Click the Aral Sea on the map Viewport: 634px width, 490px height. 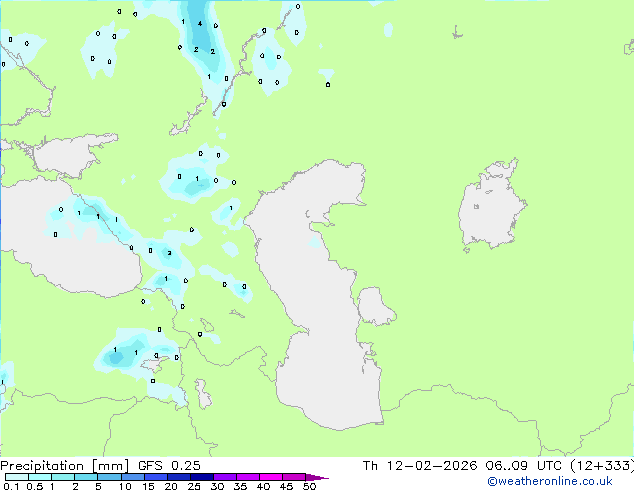[491, 206]
